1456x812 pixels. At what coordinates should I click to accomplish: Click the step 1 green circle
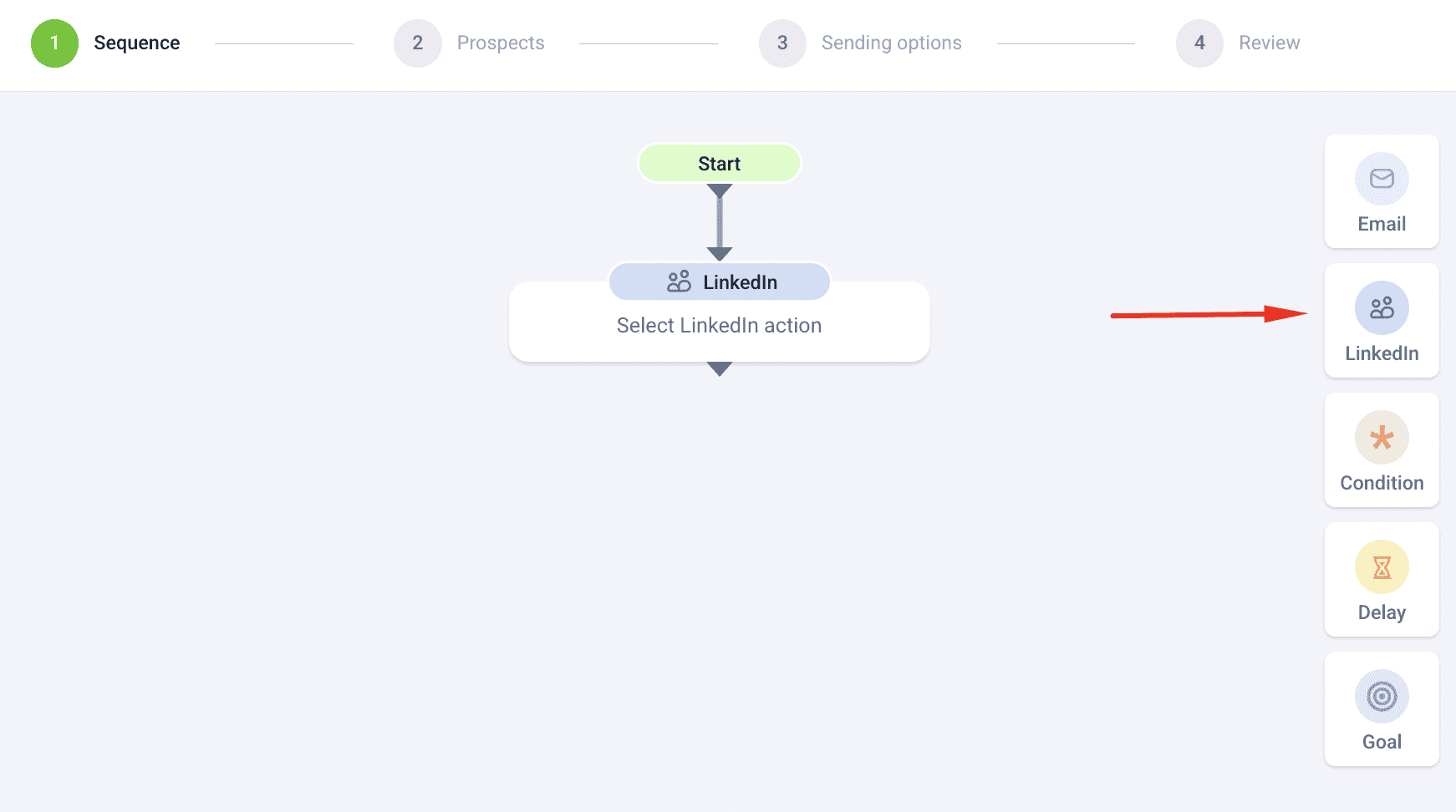coord(54,43)
